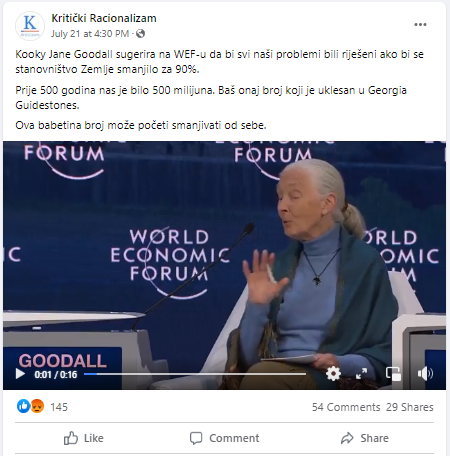View the 145 reactions list
The width and height of the screenshot is (450, 456).
(x=59, y=407)
